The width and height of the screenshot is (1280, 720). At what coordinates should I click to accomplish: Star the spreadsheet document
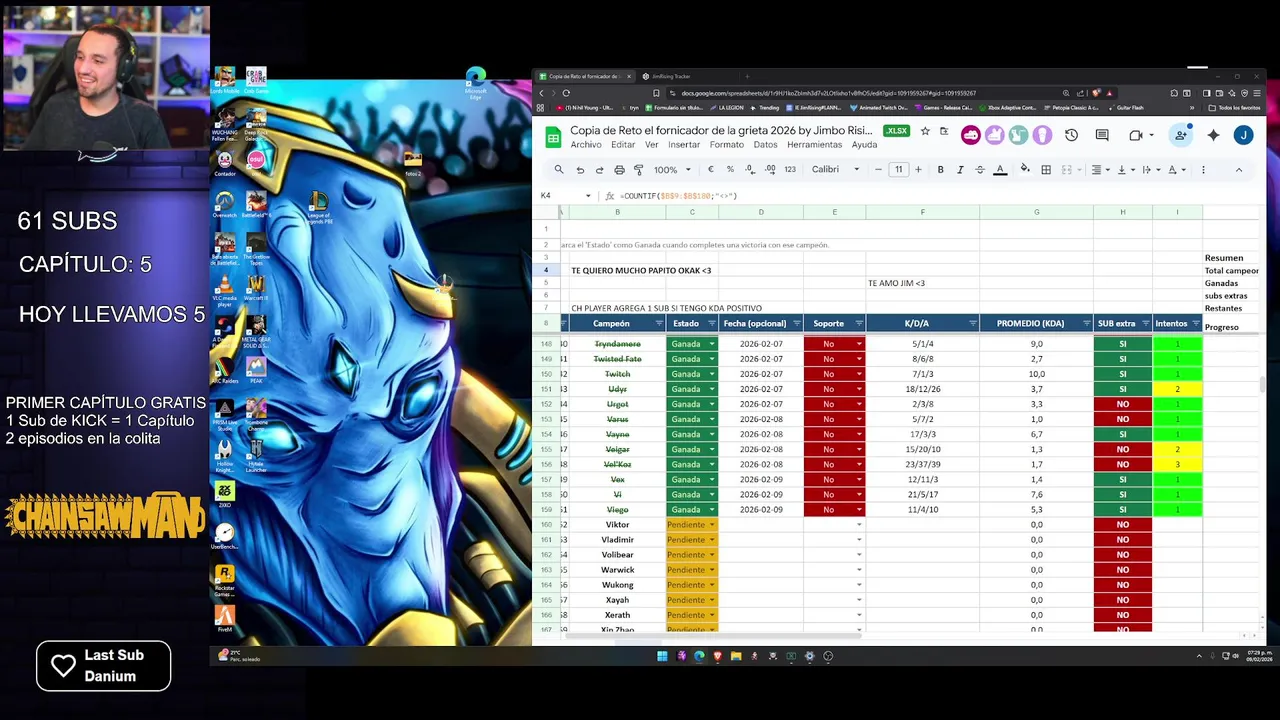coord(925,131)
